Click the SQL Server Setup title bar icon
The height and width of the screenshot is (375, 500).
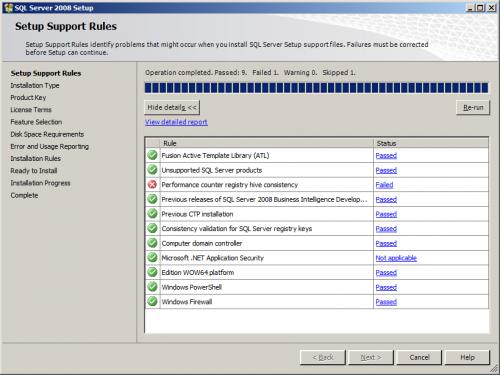[x=8, y=7]
